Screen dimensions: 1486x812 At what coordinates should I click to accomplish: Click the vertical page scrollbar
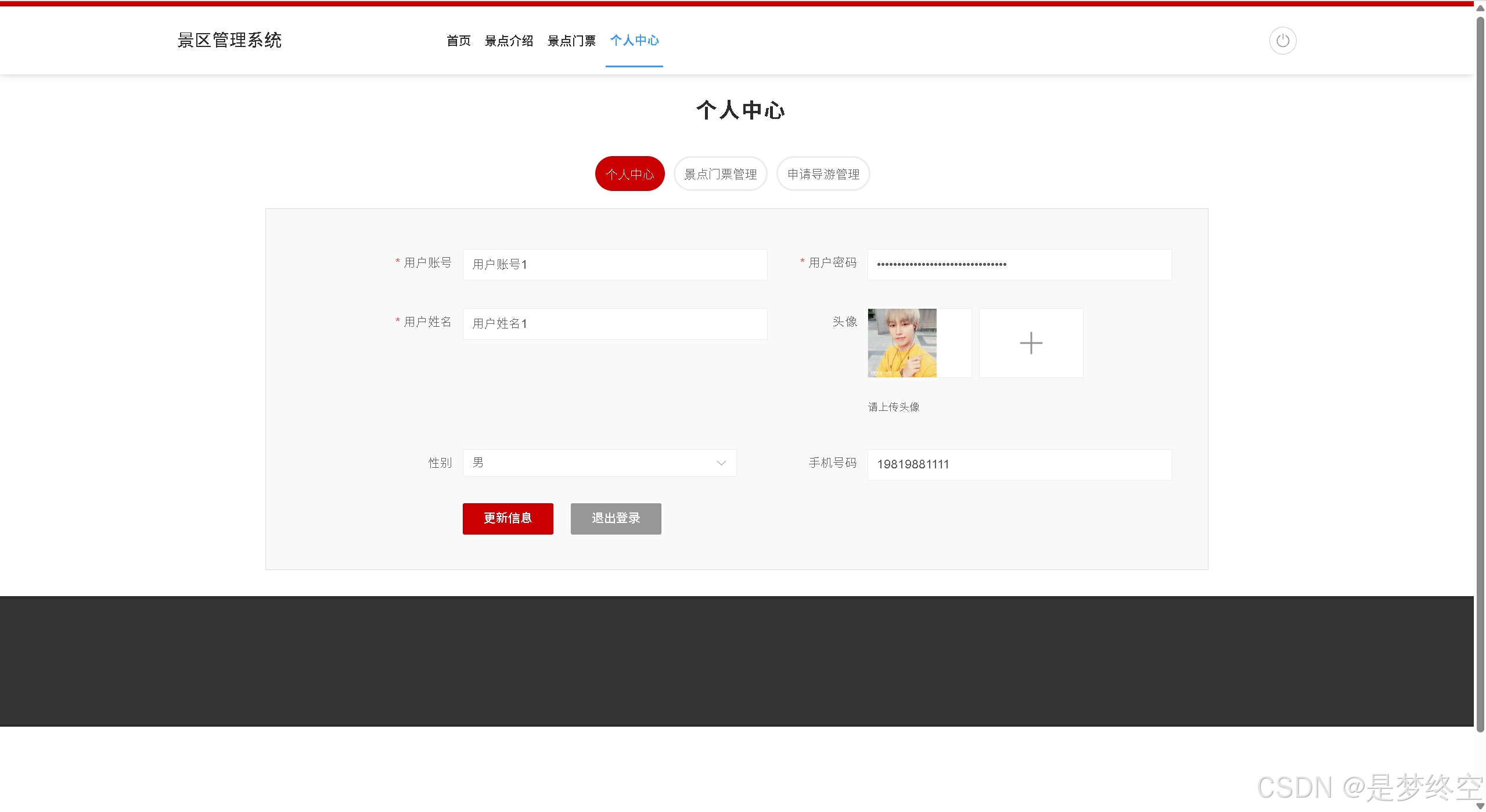coord(1480,371)
